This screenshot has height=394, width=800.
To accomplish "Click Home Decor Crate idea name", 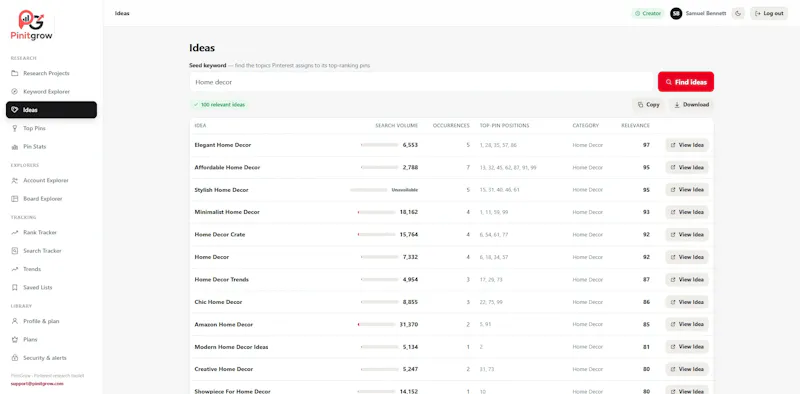I will [x=220, y=234].
